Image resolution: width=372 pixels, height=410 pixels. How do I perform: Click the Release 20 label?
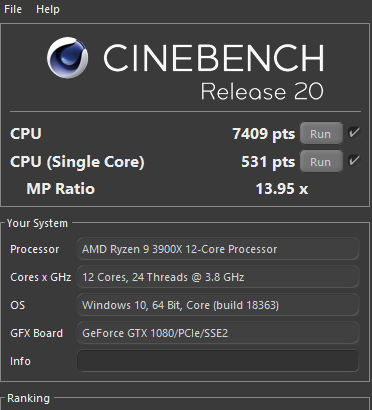(x=262, y=91)
